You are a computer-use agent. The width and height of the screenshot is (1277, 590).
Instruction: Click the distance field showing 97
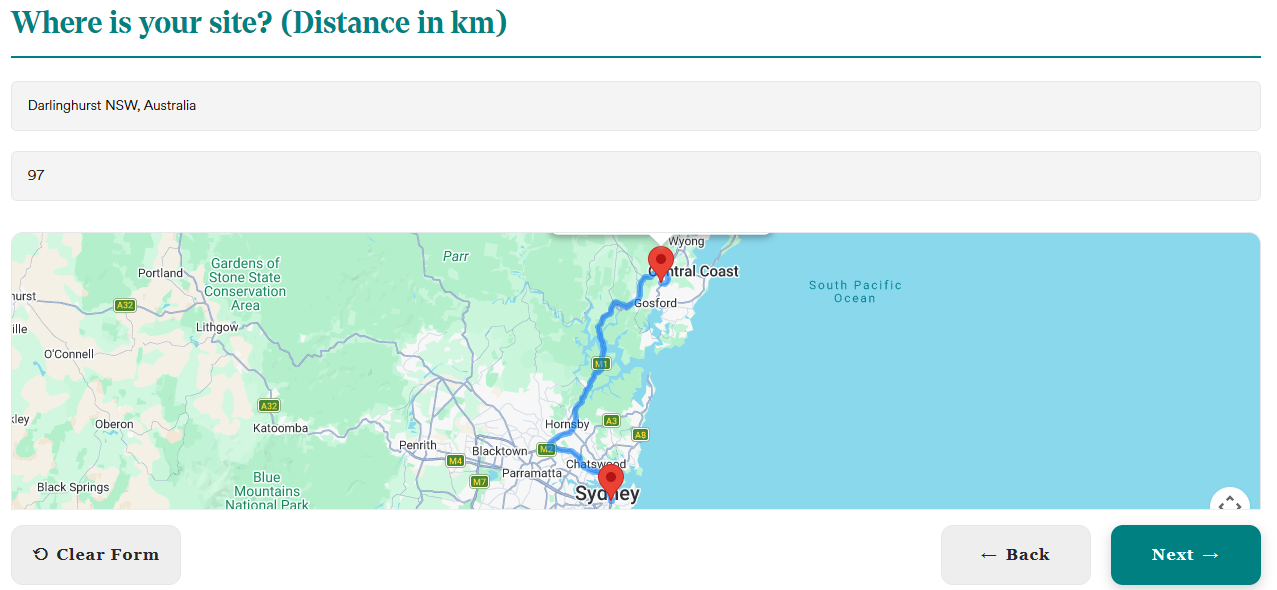[x=635, y=176]
